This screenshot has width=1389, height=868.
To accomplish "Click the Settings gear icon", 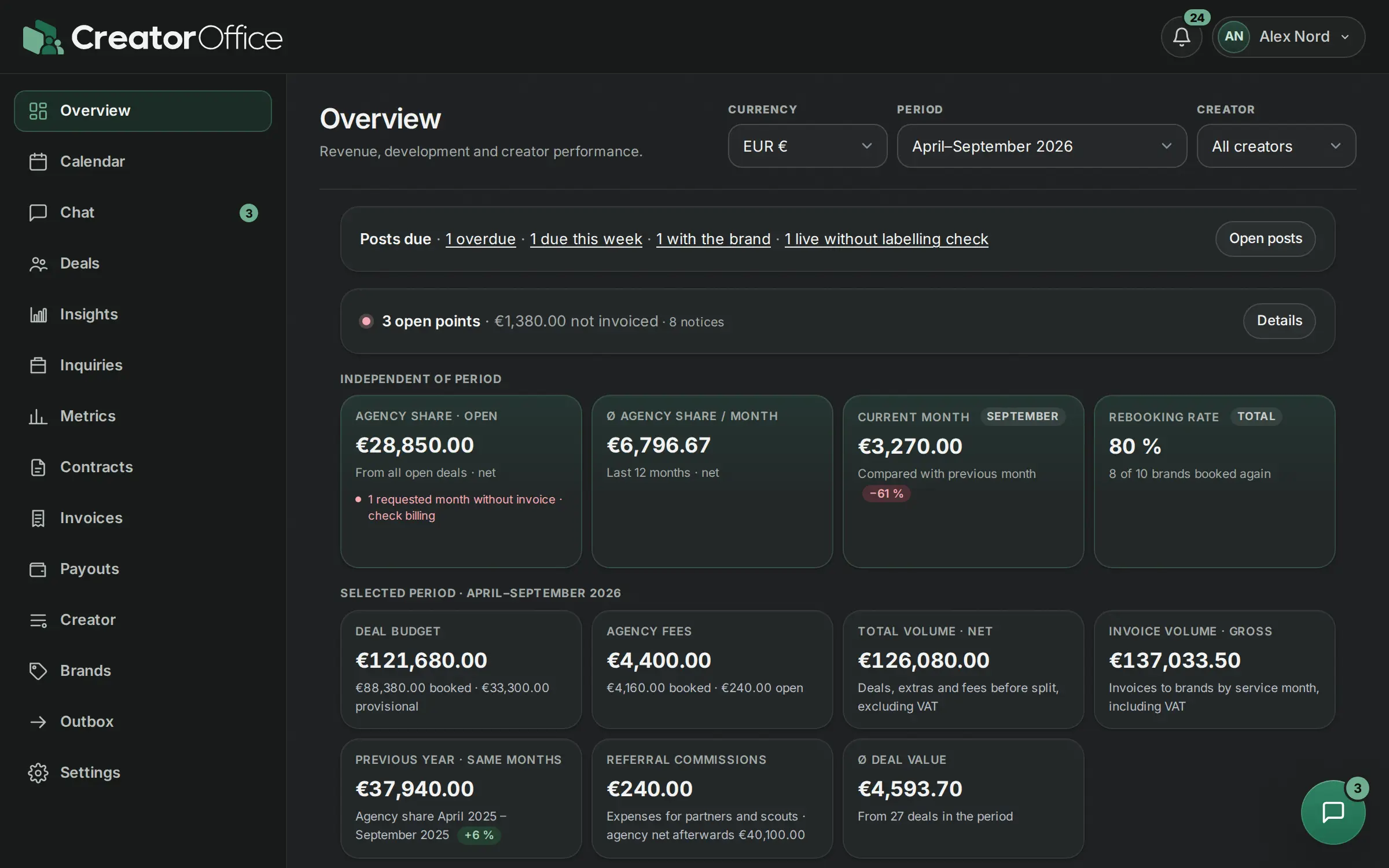I will click(x=38, y=773).
